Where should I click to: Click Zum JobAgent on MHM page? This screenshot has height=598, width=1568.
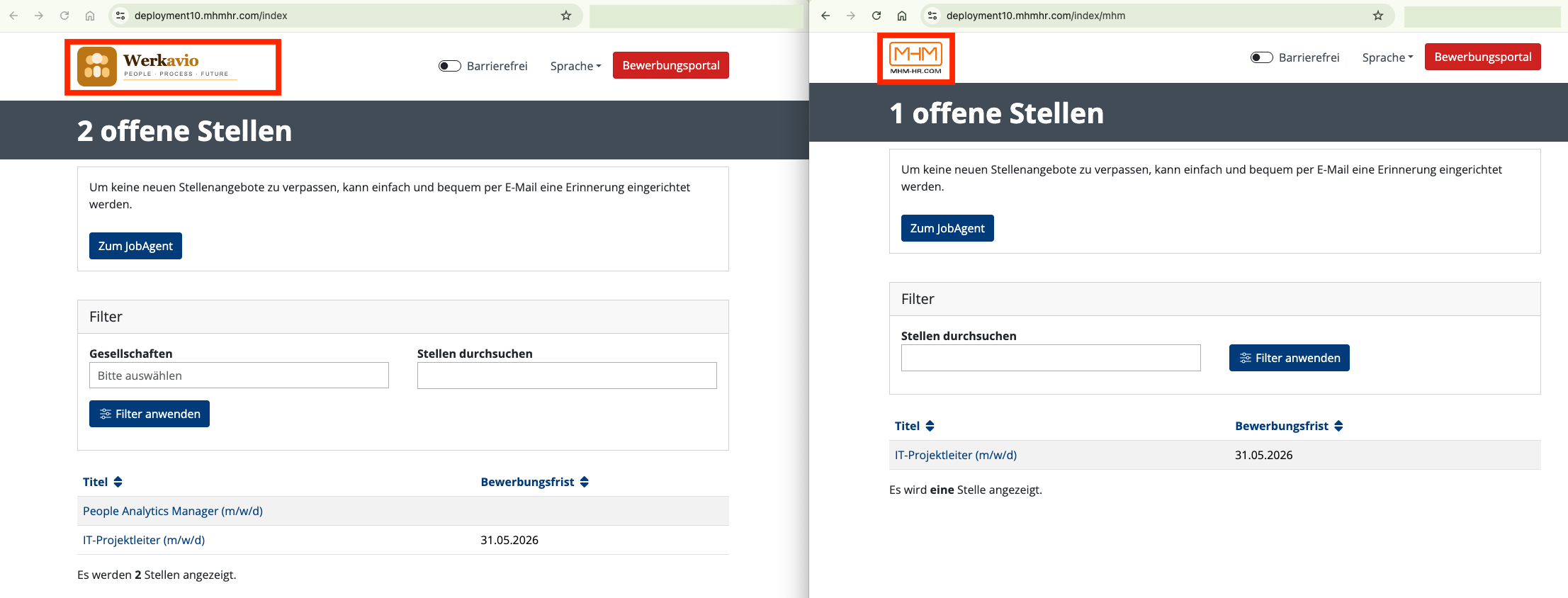point(947,228)
